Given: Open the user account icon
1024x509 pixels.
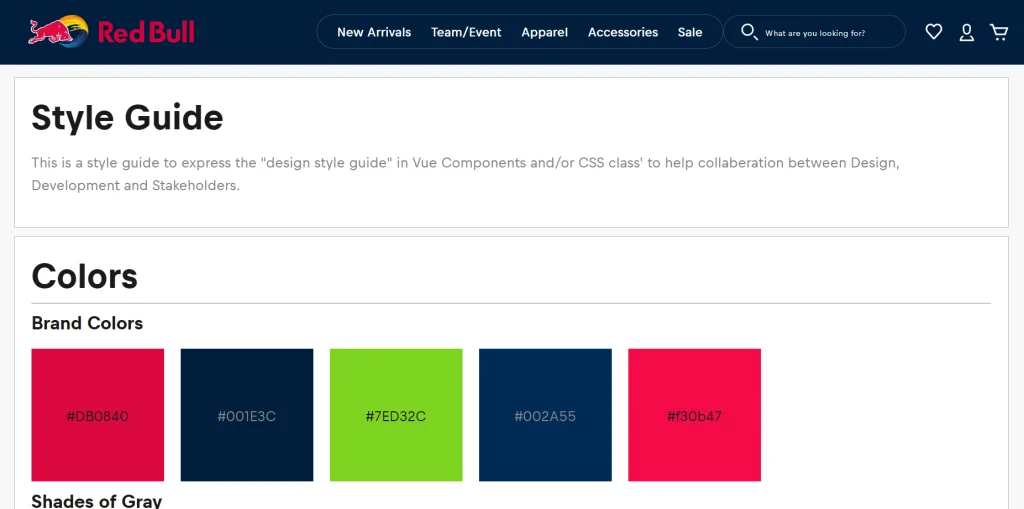Looking at the screenshot, I should click(x=966, y=32).
